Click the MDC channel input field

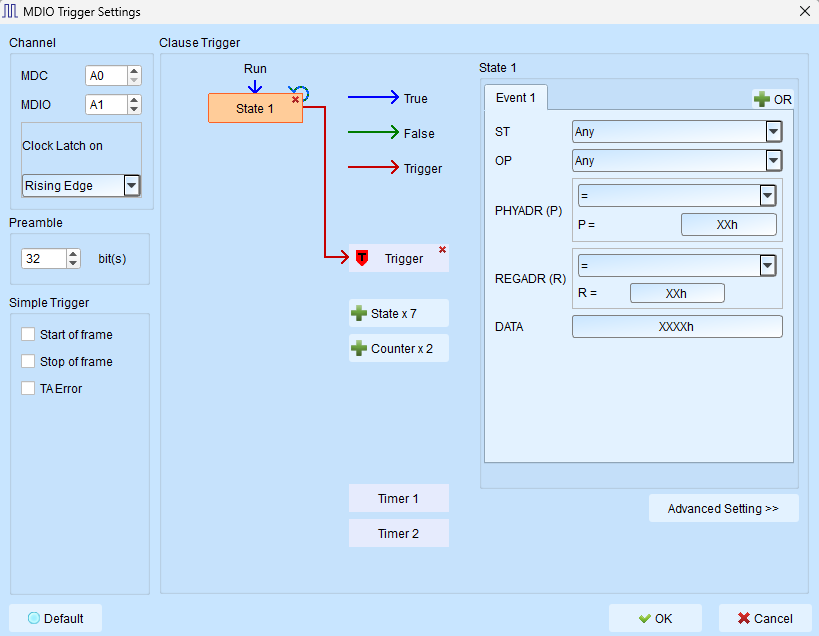point(106,76)
